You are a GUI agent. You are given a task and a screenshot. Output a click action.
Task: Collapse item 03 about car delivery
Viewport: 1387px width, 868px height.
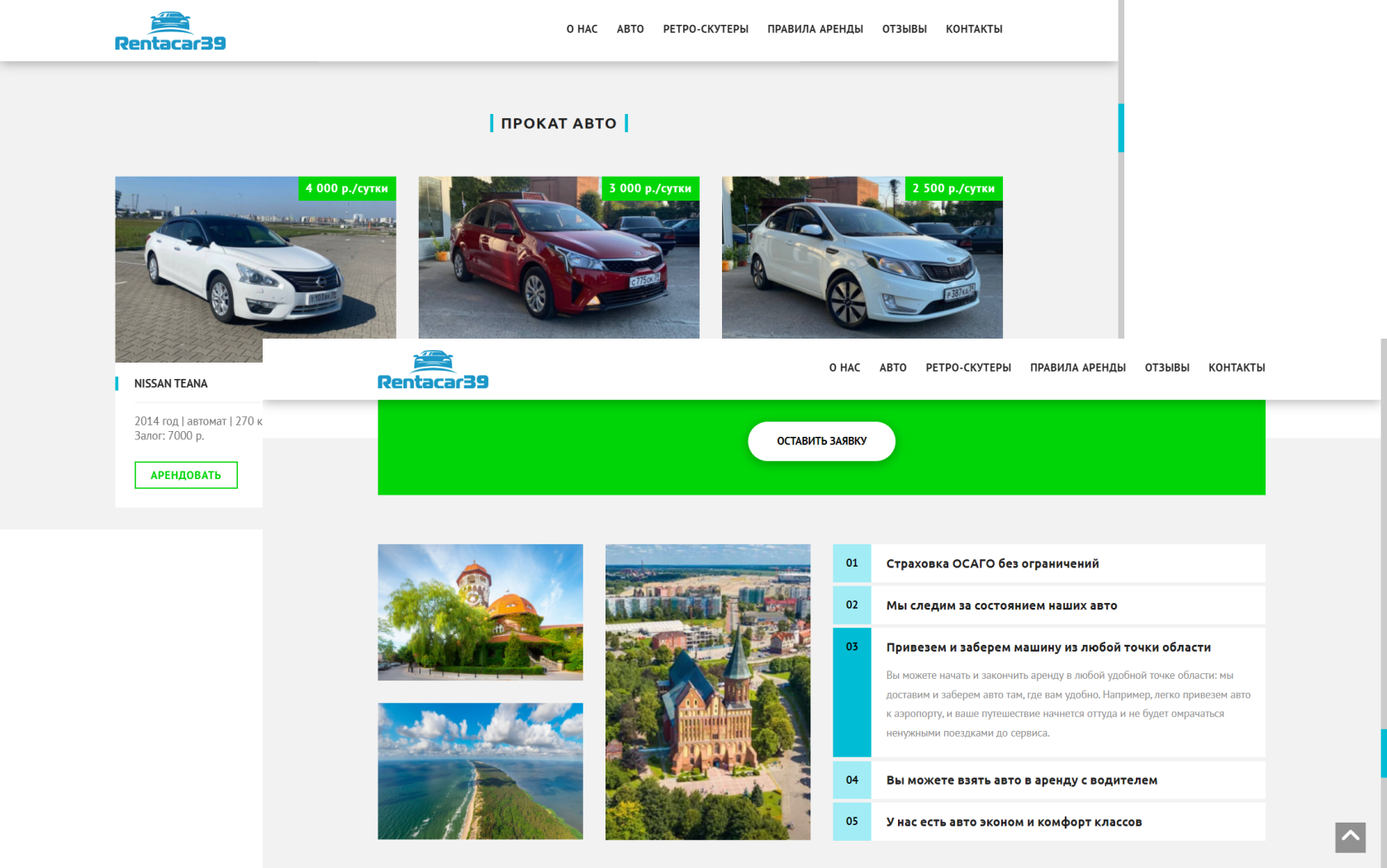tap(1047, 647)
